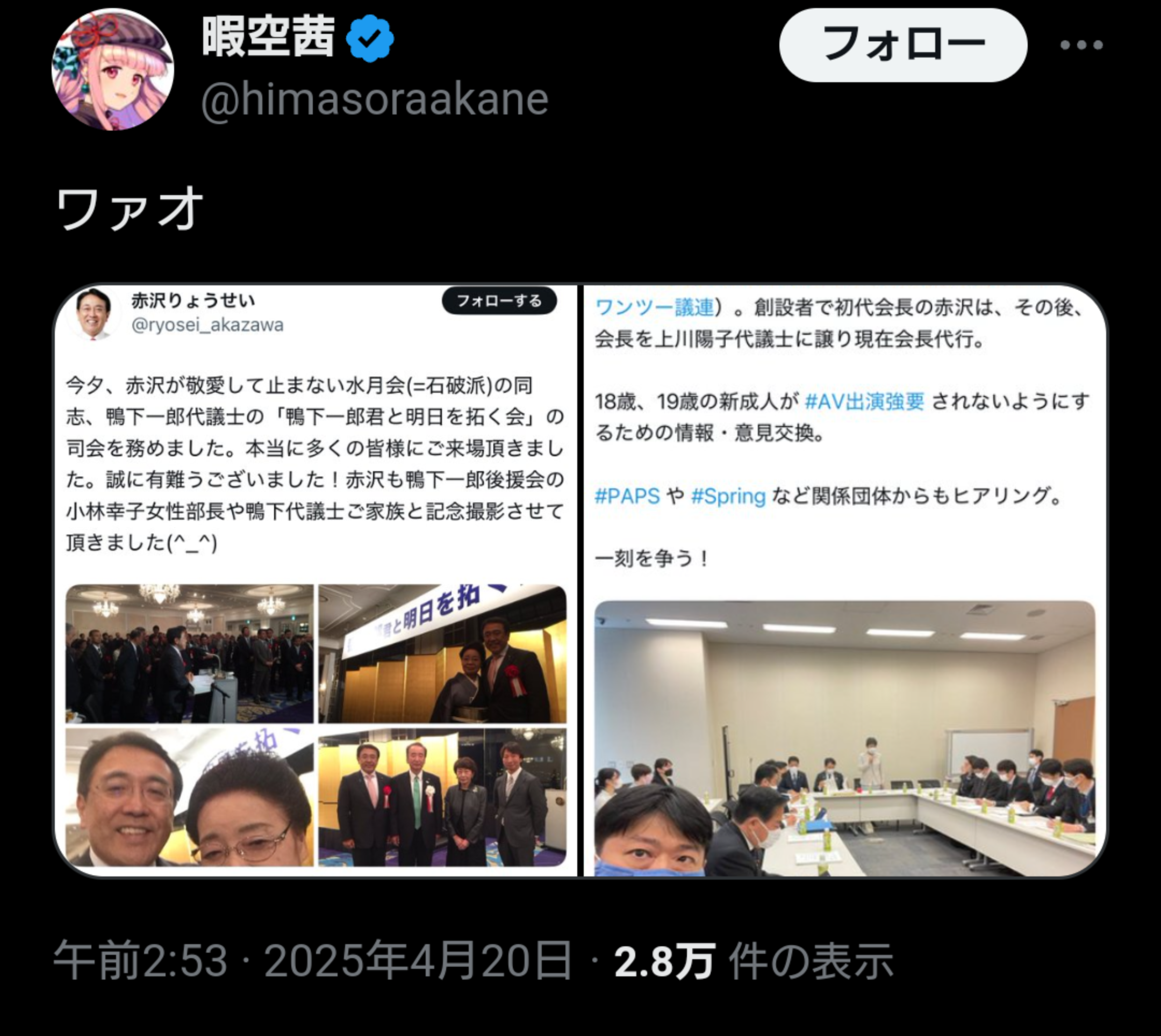The width and height of the screenshot is (1161, 1036).
Task: Click the ワンツー議連 blue link text
Action: pyautogui.click(x=654, y=307)
